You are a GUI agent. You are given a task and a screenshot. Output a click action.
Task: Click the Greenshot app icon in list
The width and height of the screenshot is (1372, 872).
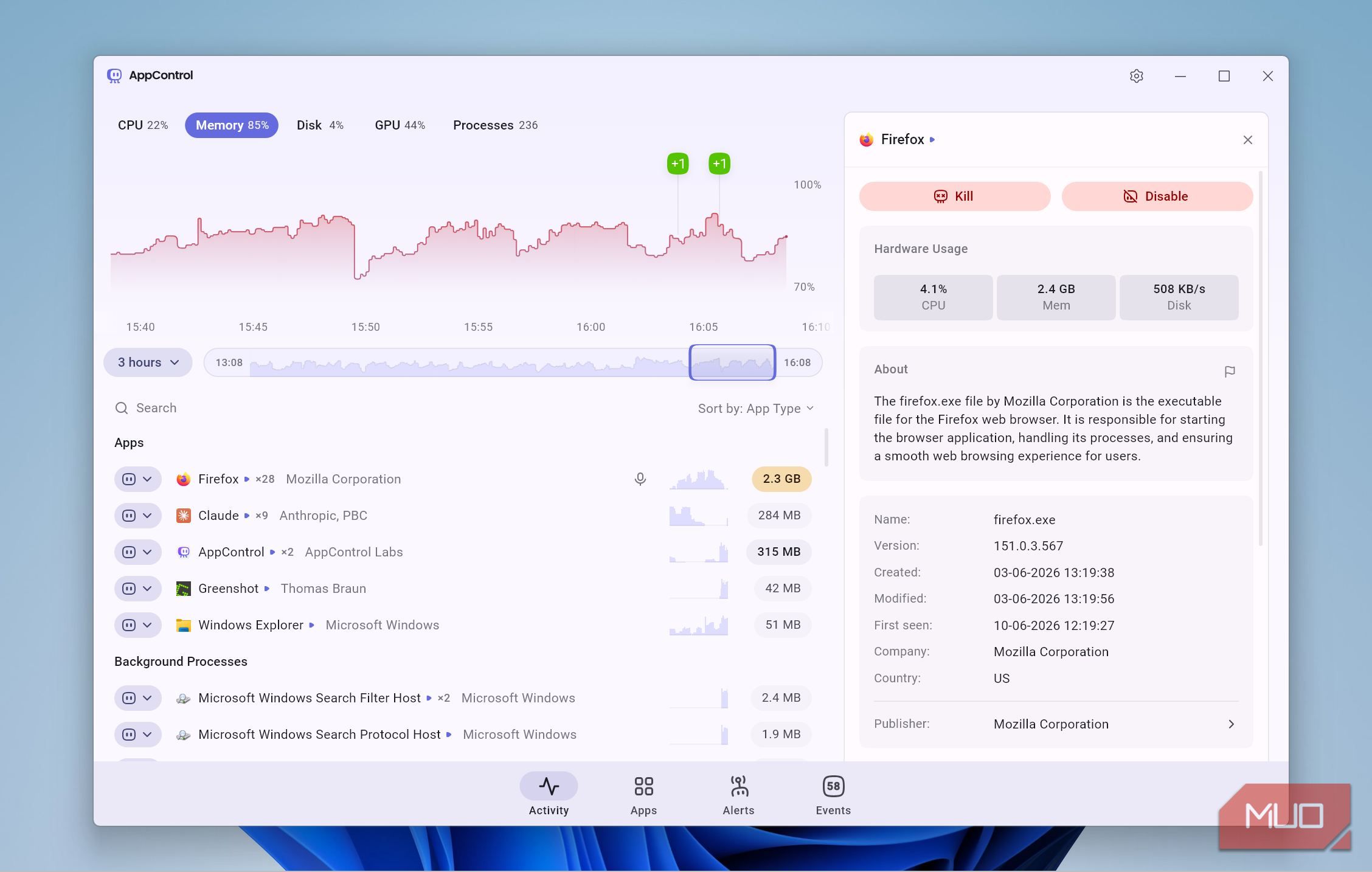tap(183, 589)
